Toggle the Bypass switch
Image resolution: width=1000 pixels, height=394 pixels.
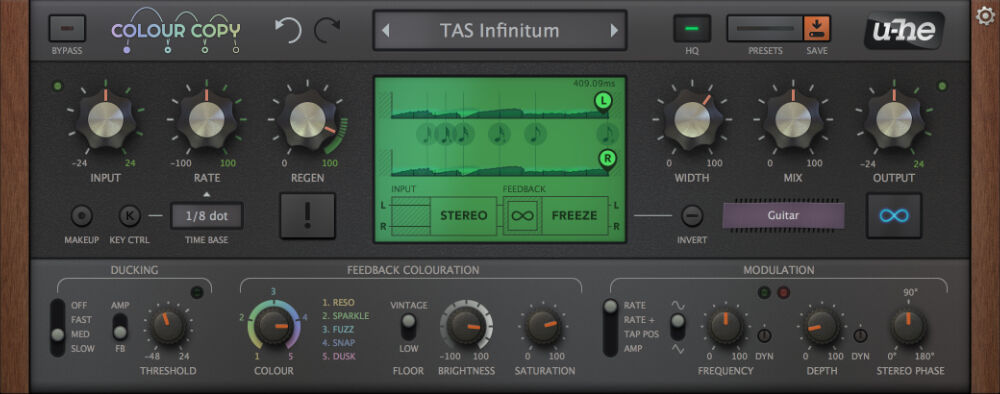(67, 29)
